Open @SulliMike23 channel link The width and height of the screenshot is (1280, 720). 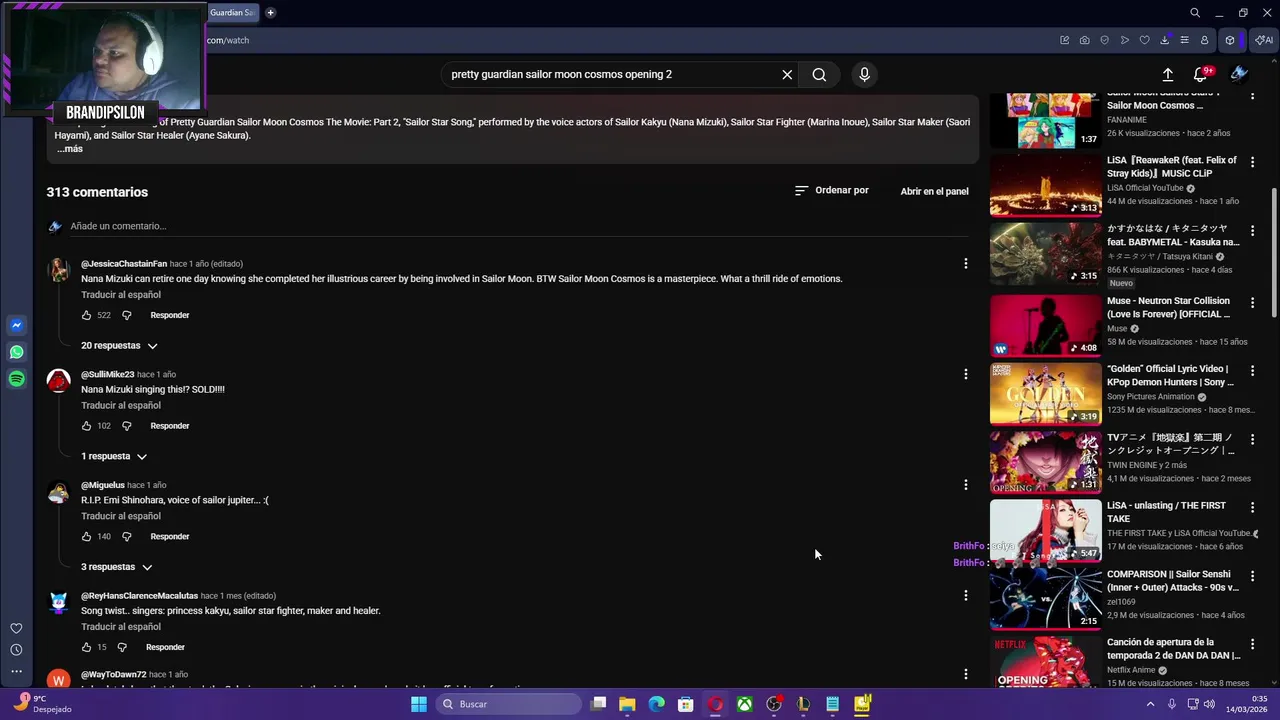pyautogui.click(x=107, y=374)
